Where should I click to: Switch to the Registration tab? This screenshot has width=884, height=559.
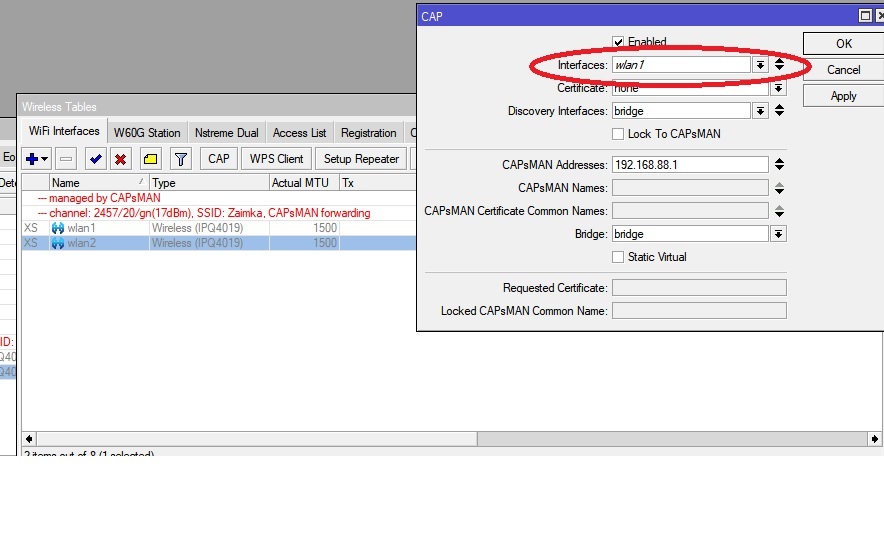tap(369, 133)
